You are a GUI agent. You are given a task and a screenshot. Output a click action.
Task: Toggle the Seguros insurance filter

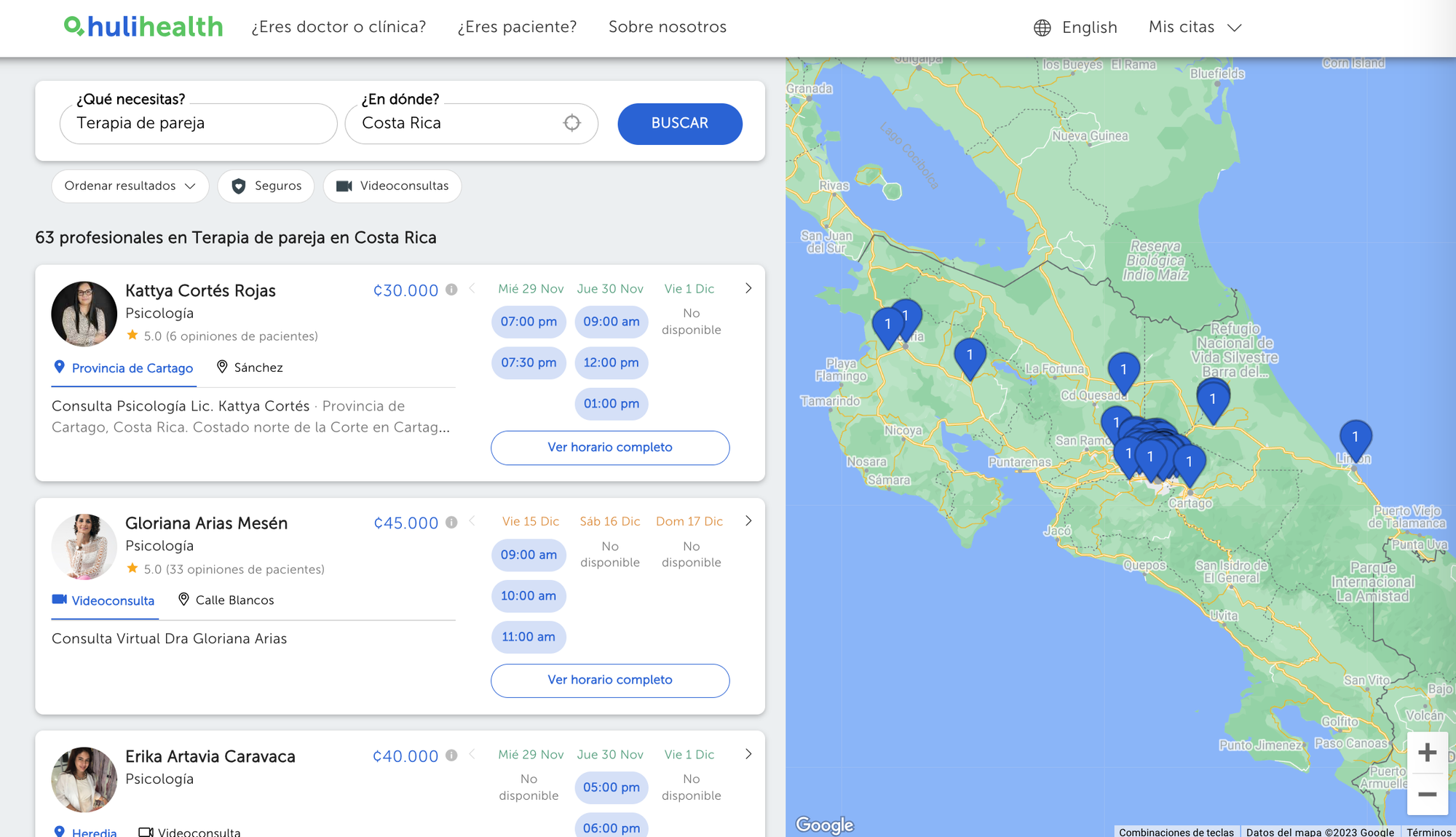tap(266, 186)
